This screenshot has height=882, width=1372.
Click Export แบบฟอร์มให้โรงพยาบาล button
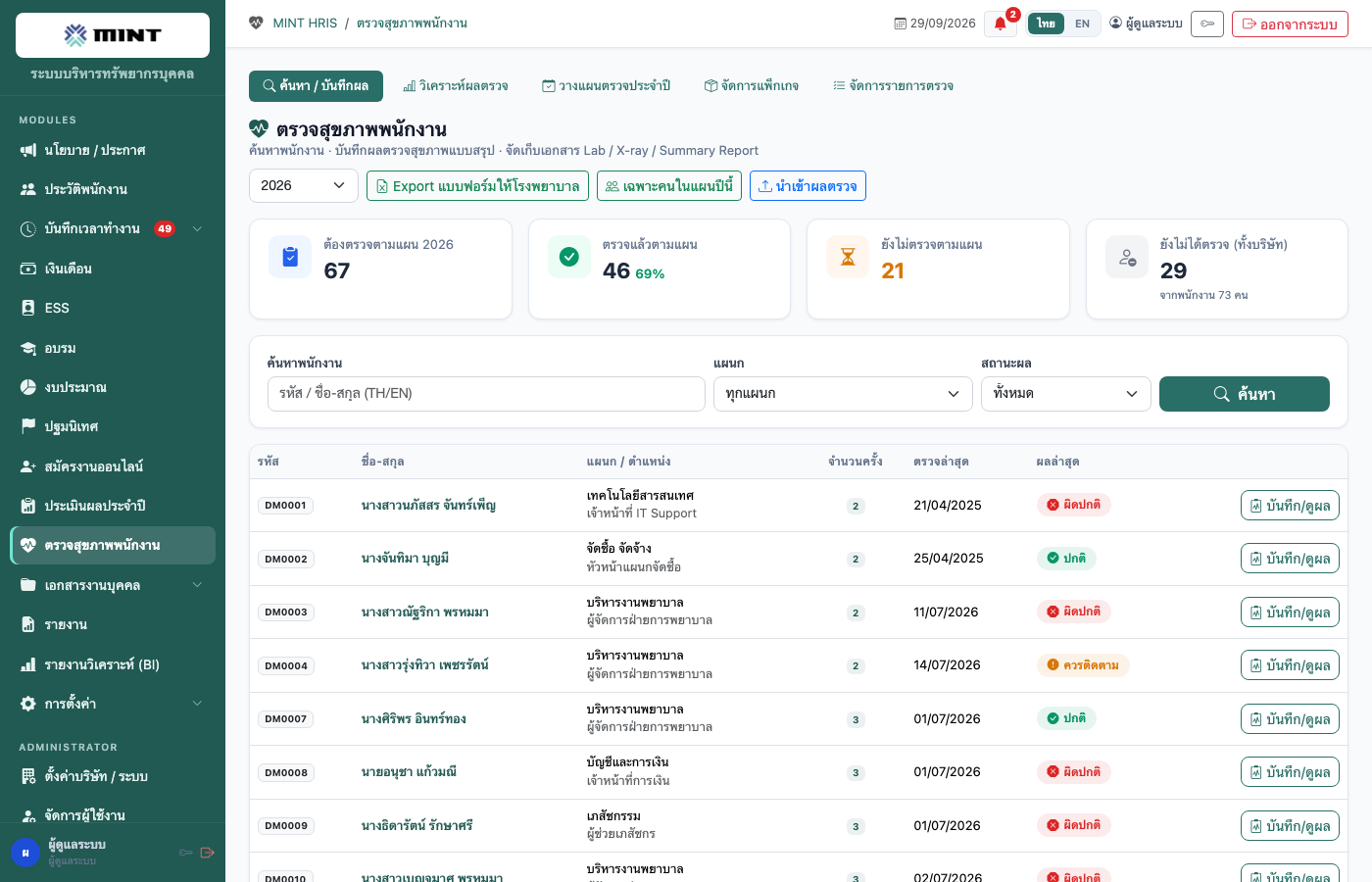point(477,186)
